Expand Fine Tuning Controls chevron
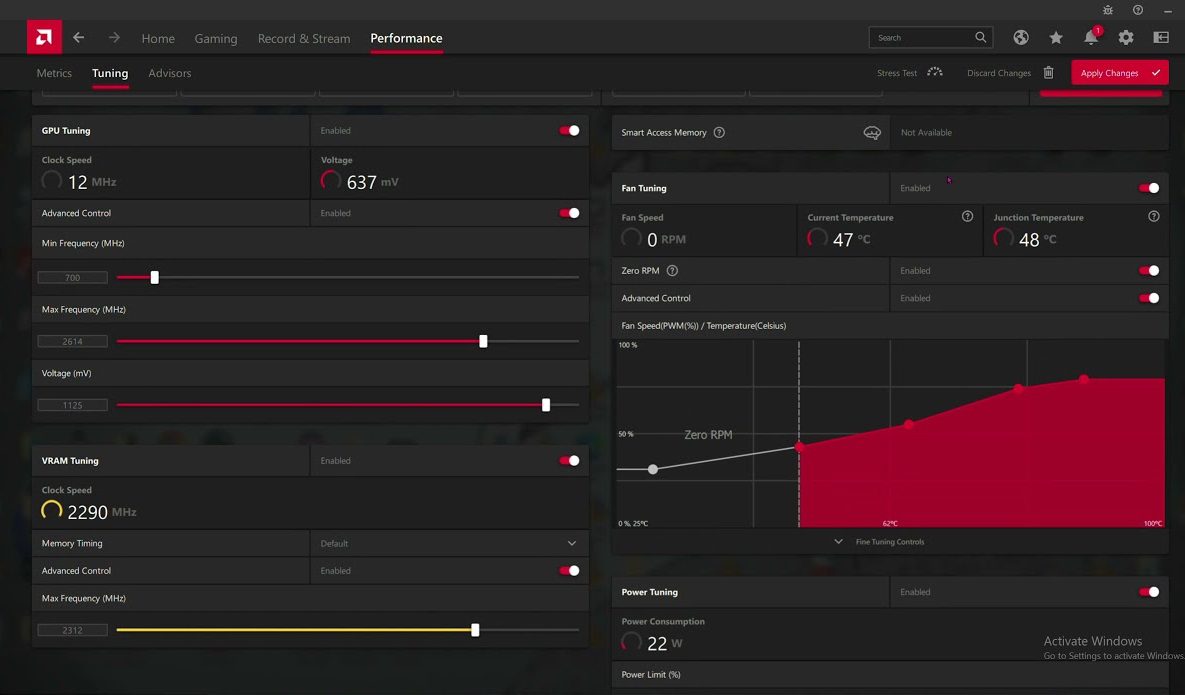The image size is (1185, 695). click(x=838, y=542)
